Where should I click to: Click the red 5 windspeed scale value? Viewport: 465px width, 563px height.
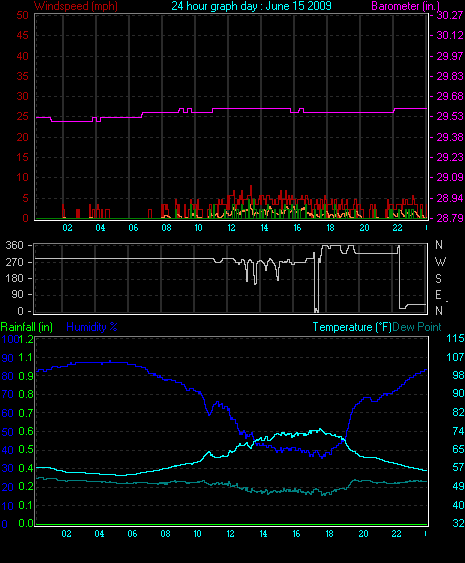pyautogui.click(x=25, y=198)
